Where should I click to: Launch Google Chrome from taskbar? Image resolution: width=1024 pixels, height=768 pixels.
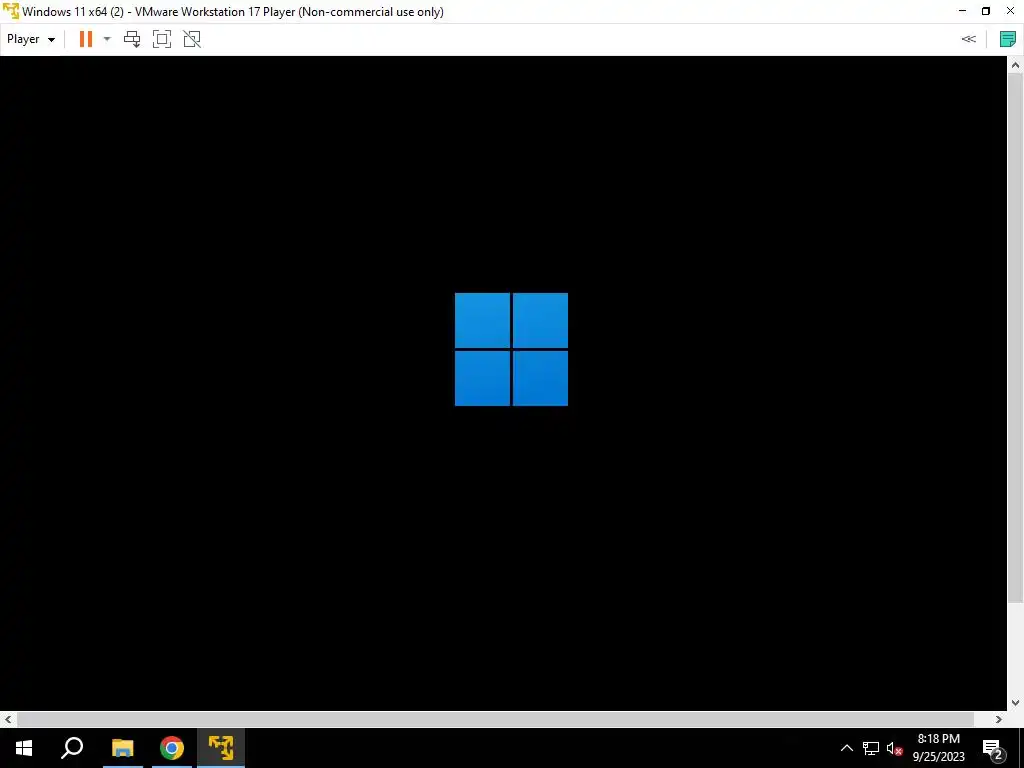tap(172, 748)
